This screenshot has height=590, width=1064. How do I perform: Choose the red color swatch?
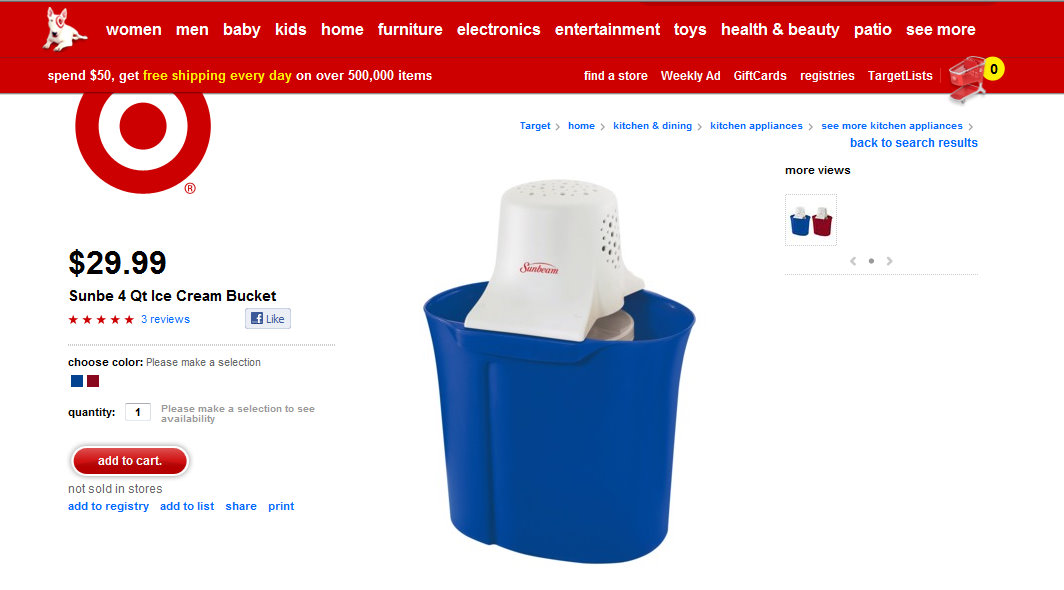coord(93,381)
